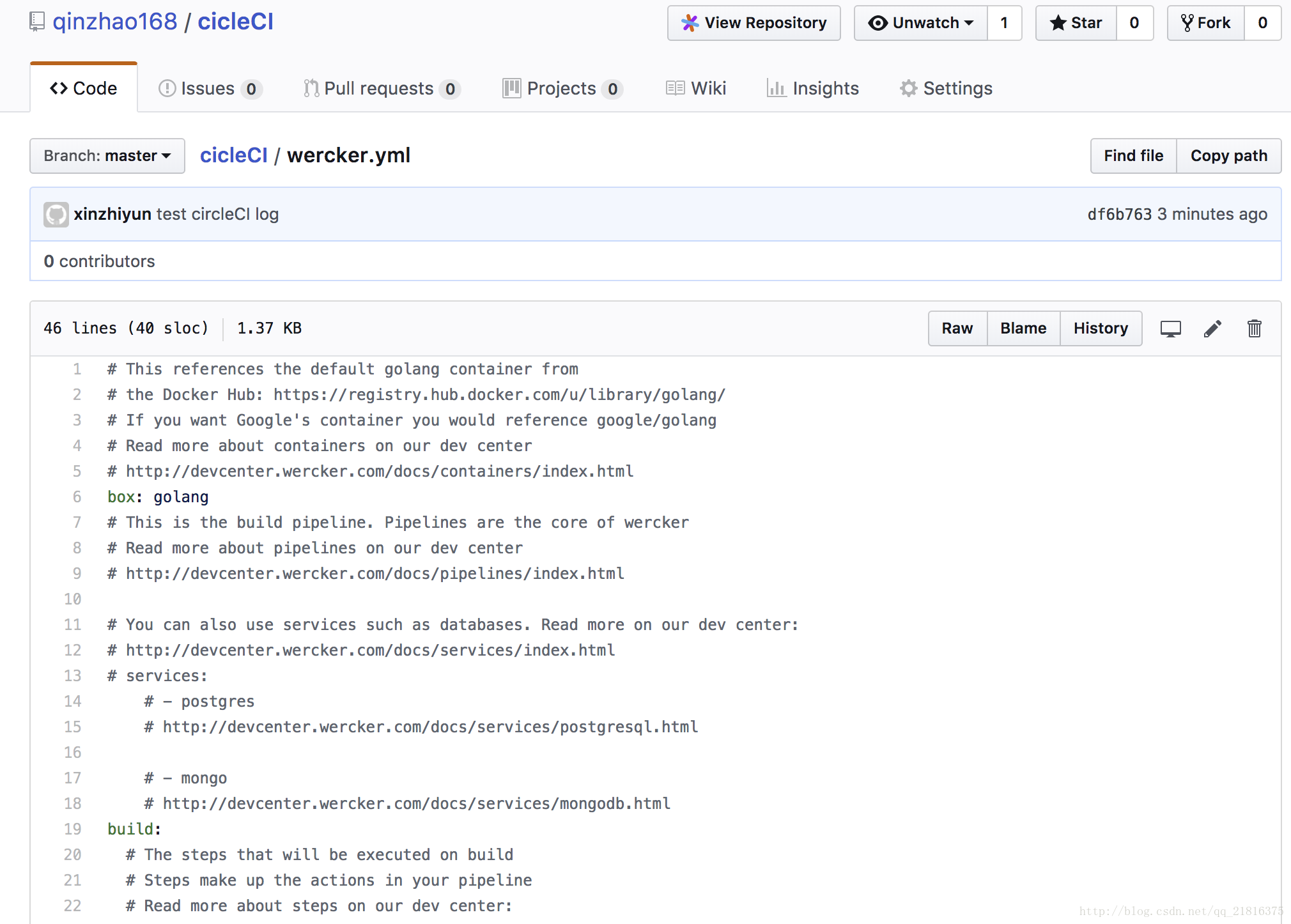Expand the Branch: master dropdown
This screenshot has width=1291, height=924.
click(107, 156)
